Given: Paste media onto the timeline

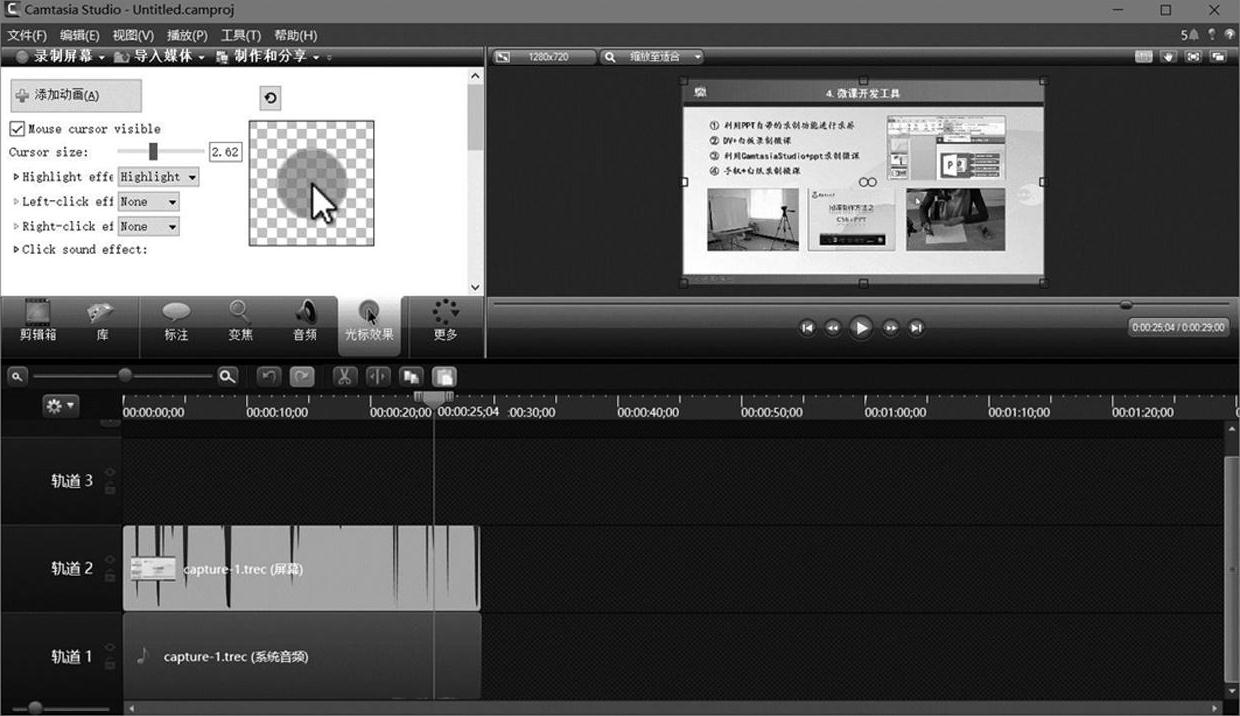Looking at the screenshot, I should pos(445,376).
